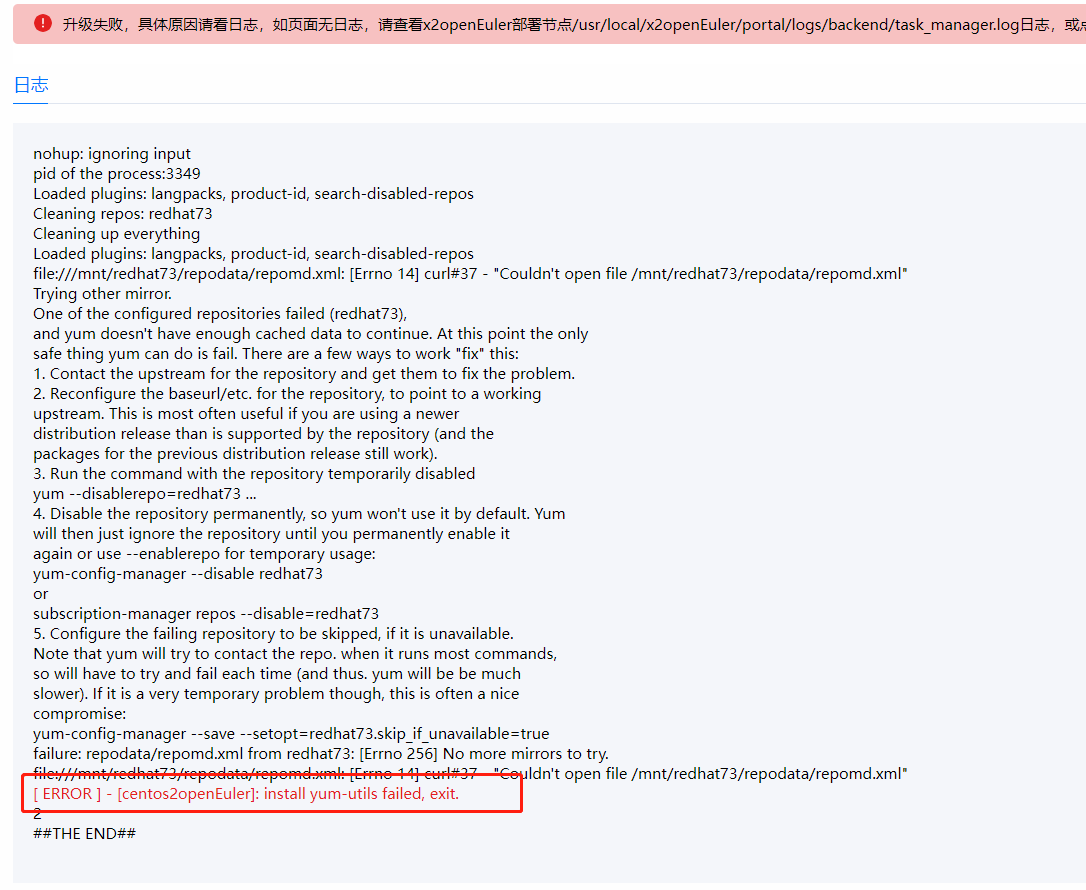Click the 'Cleaning up everything' log line

116,234
